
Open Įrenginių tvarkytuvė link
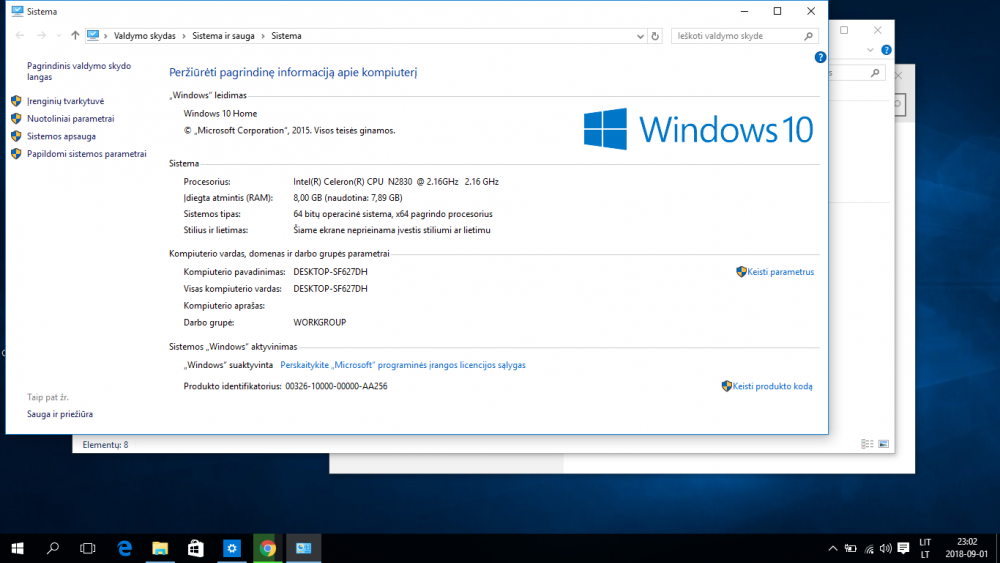click(x=65, y=101)
